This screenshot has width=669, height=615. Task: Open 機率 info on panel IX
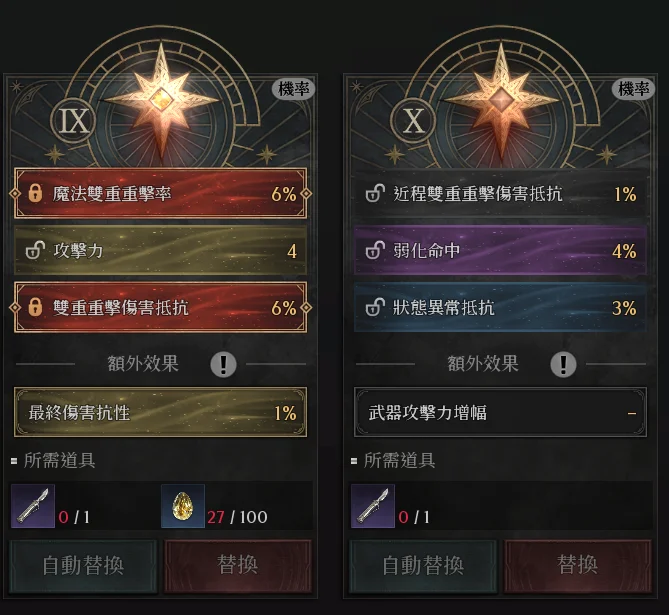pyautogui.click(x=294, y=89)
